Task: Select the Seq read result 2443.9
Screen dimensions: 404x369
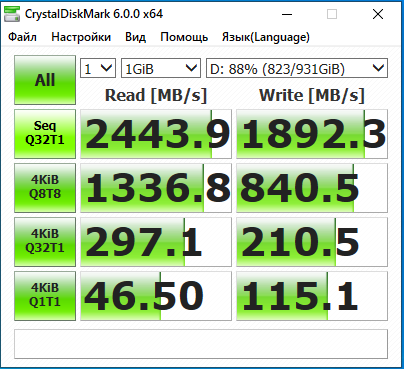Action: tap(156, 134)
